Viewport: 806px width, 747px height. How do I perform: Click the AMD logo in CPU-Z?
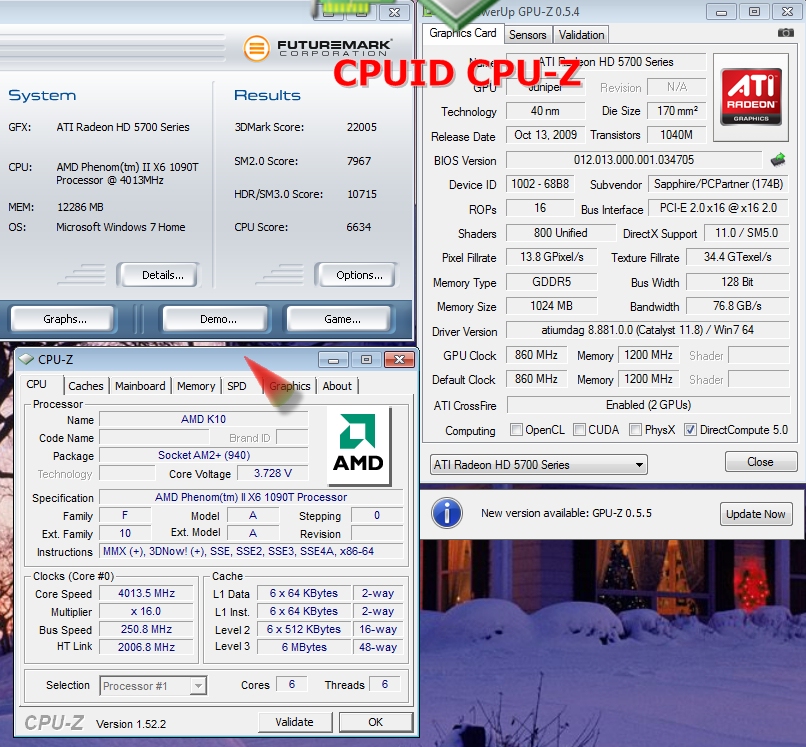pos(358,445)
